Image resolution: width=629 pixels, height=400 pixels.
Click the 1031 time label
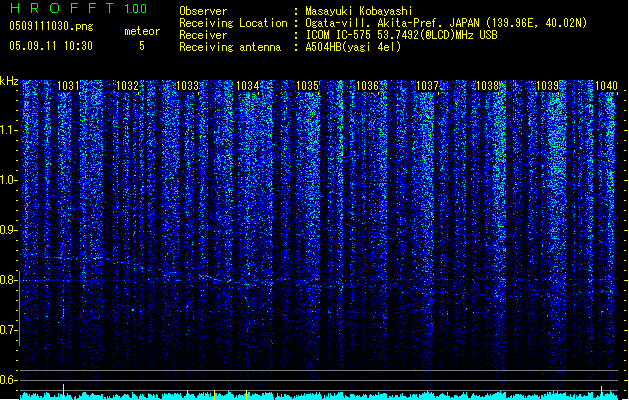[x=68, y=86]
